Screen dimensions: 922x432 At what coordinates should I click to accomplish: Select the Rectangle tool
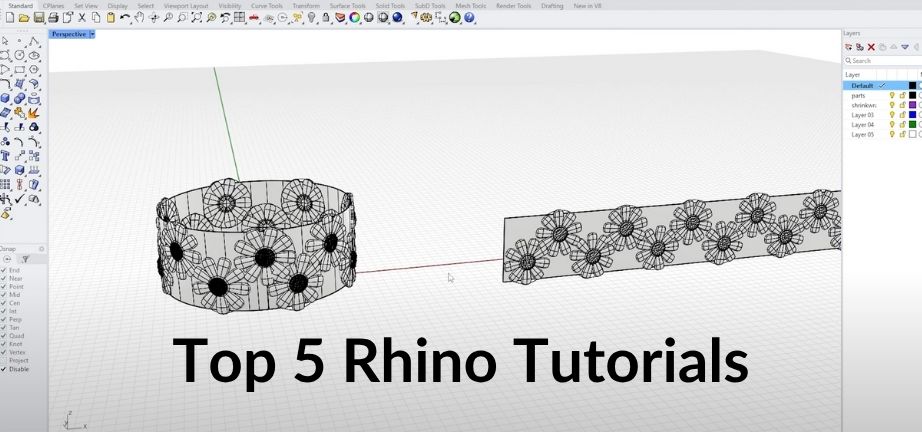19,70
